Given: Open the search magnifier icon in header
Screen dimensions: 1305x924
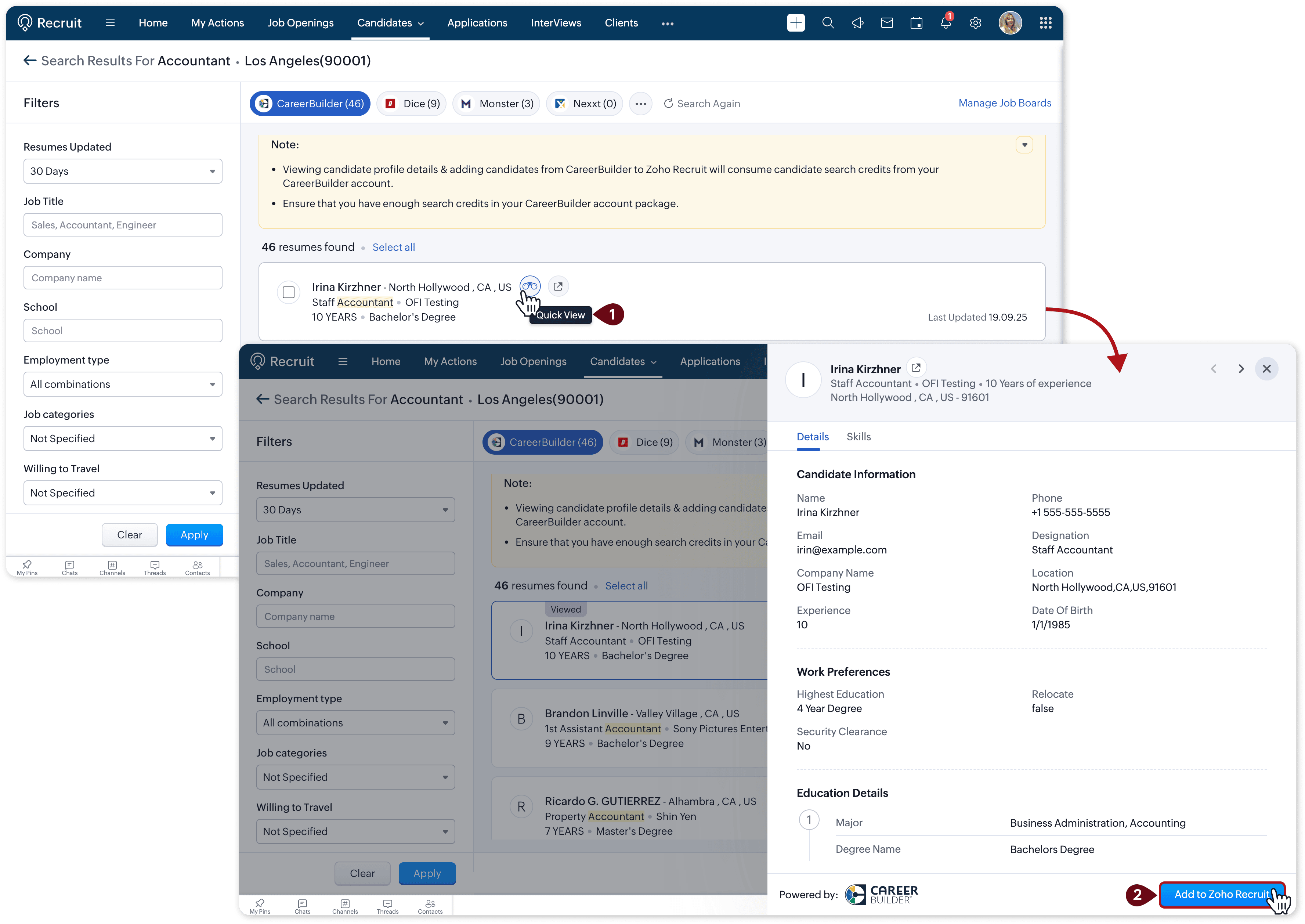Looking at the screenshot, I should (828, 23).
